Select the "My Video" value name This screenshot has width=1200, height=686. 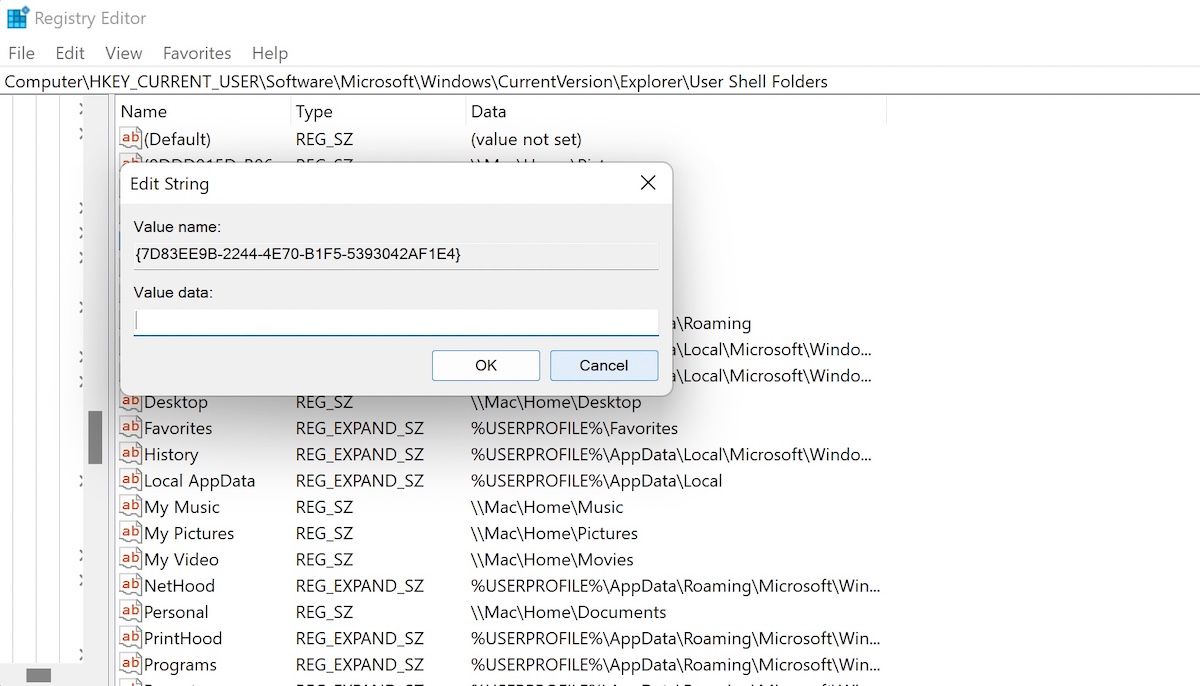[x=181, y=559]
